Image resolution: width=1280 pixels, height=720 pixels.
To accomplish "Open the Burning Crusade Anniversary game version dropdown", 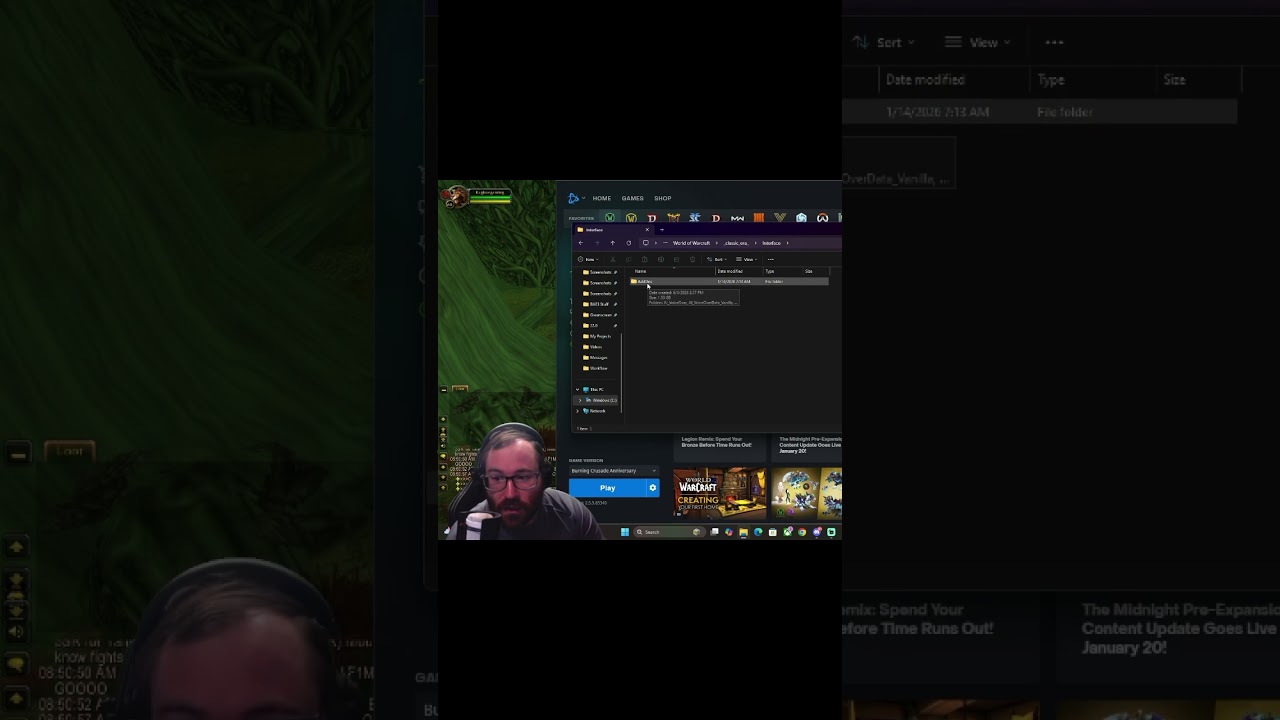I will tap(614, 471).
